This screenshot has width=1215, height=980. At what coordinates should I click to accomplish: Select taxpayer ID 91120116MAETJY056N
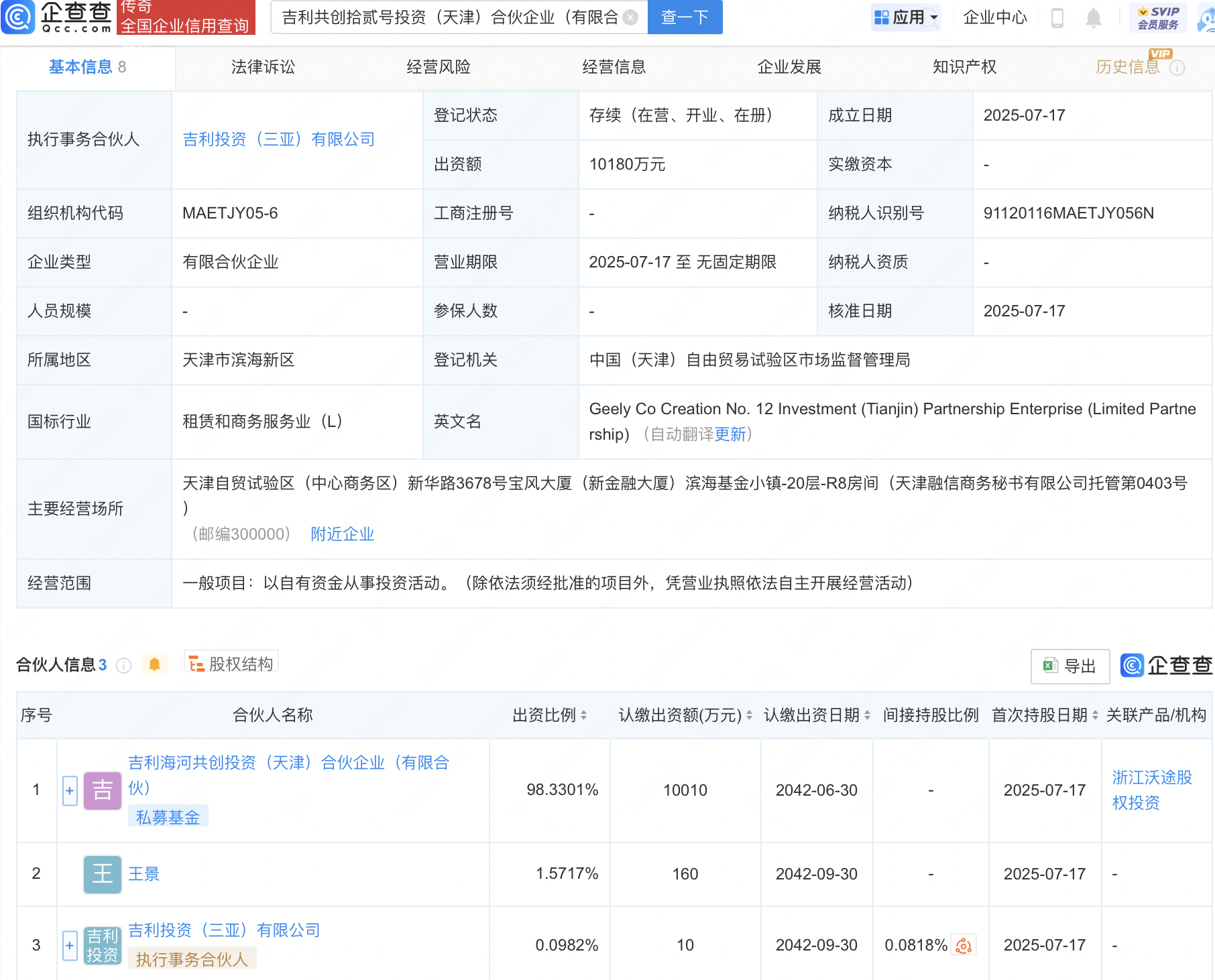coord(1069,213)
